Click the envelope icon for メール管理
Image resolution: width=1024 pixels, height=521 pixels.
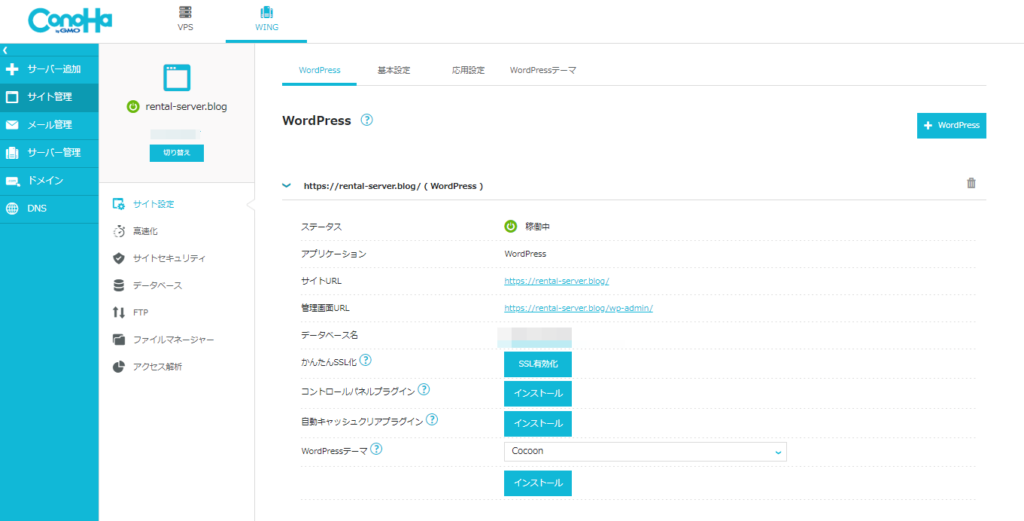click(x=12, y=125)
